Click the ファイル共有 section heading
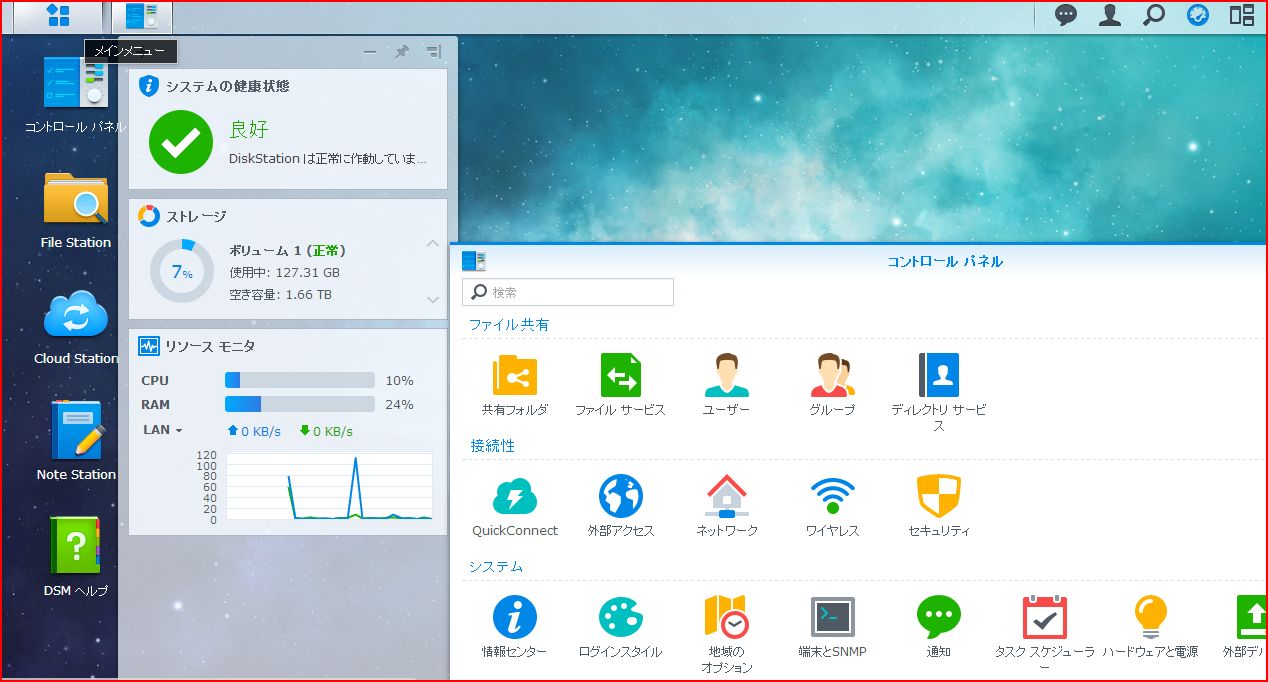This screenshot has height=682, width=1268. pos(509,325)
